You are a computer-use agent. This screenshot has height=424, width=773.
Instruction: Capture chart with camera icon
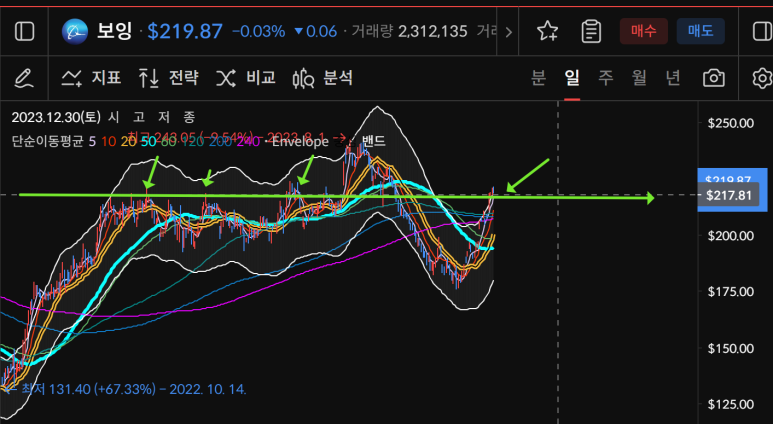(713, 78)
